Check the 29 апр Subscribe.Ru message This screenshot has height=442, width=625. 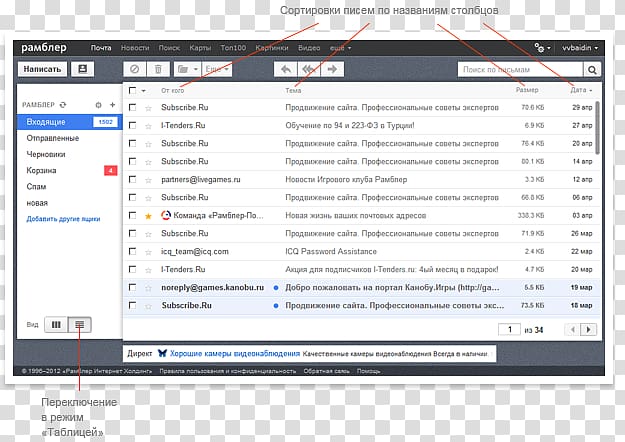[132, 107]
